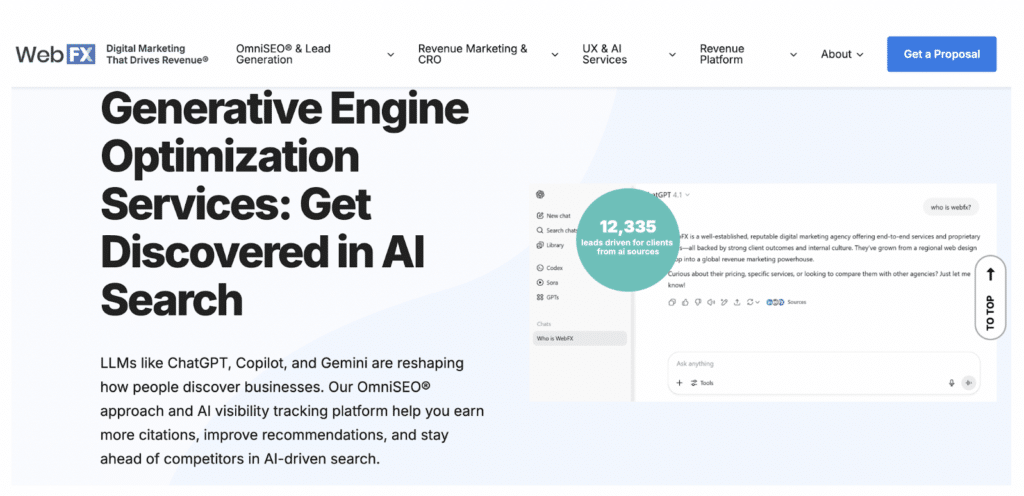The image size is (1024, 496).
Task: Click the share upload icon
Action: [x=737, y=302]
